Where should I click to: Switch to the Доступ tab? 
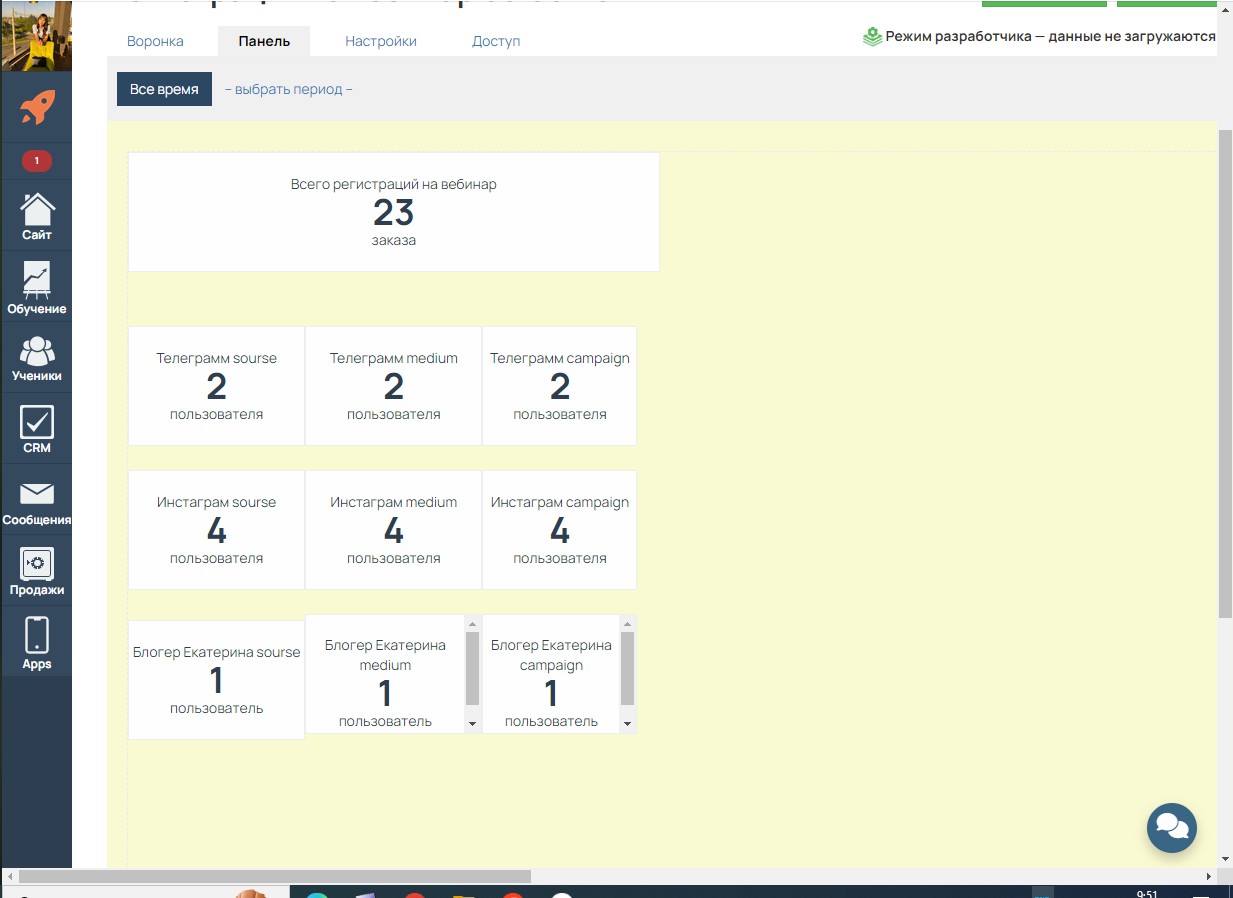[496, 41]
